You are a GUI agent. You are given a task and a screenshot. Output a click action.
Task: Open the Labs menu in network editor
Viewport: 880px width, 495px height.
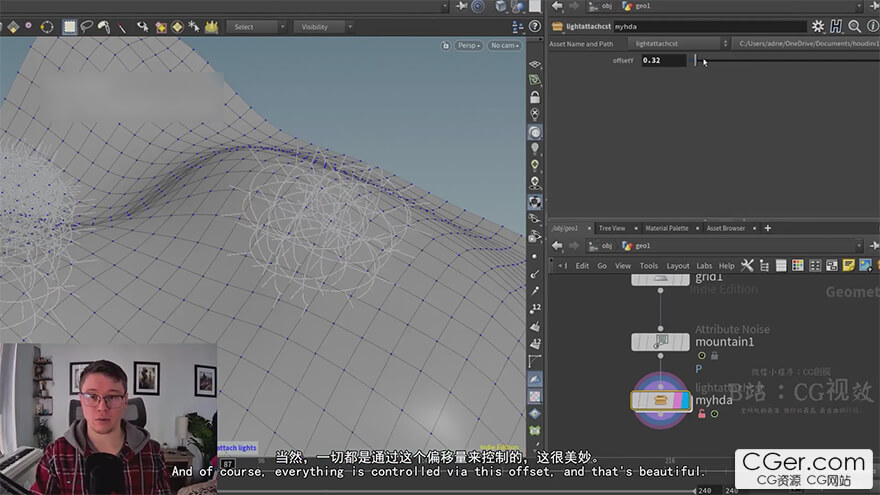[704, 266]
